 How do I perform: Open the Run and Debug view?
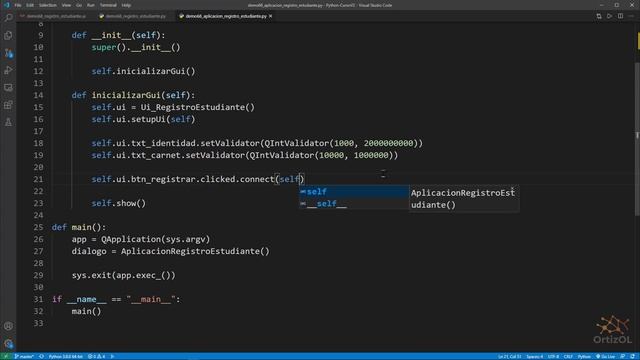[x=8, y=70]
